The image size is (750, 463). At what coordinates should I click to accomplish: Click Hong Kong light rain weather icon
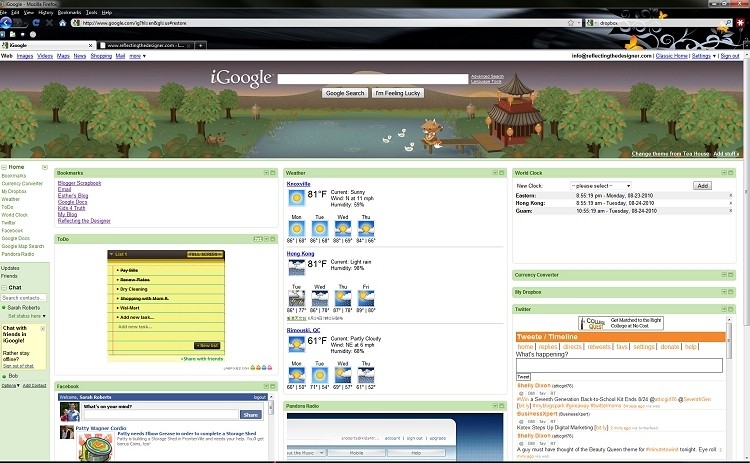click(x=296, y=267)
